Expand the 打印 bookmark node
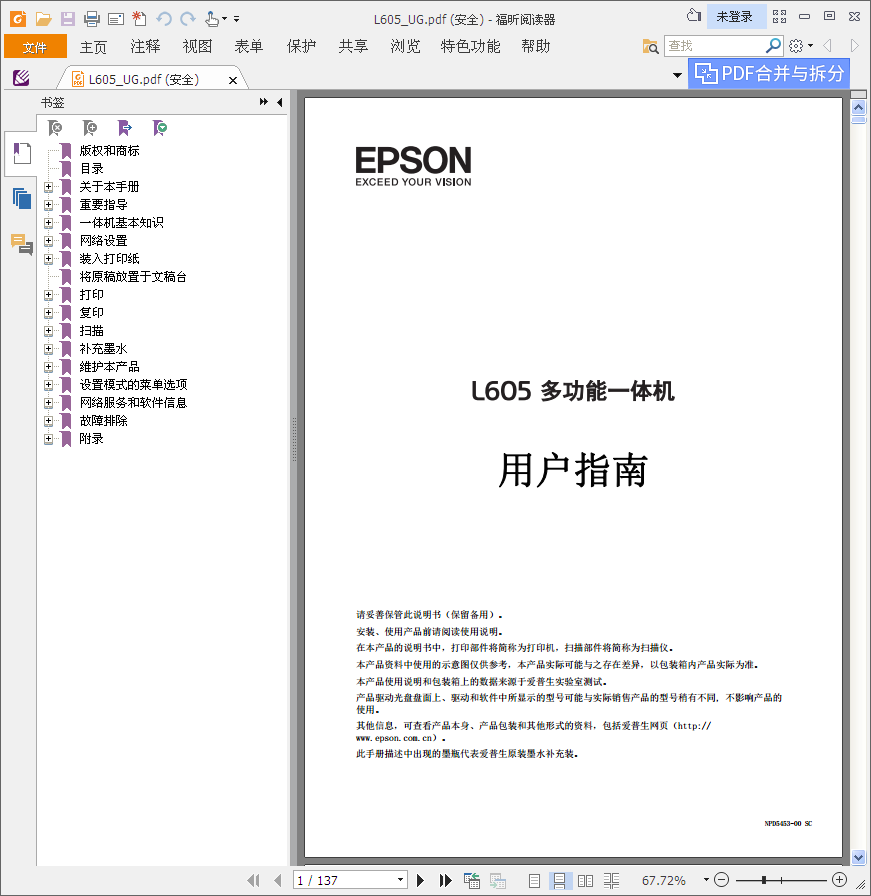The image size is (871, 896). click(x=49, y=295)
